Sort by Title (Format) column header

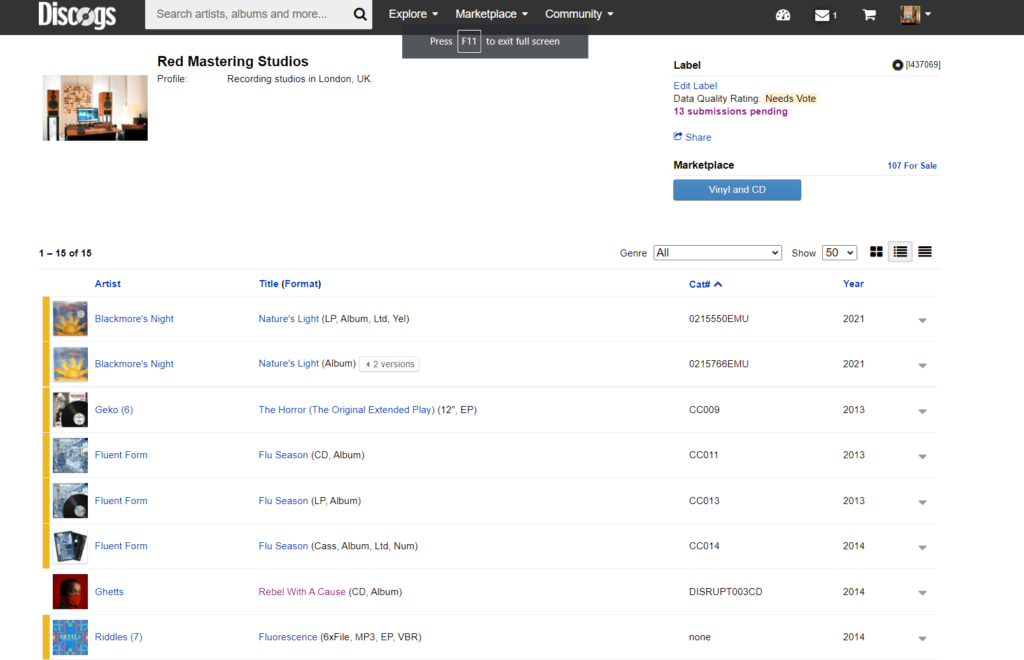pyautogui.click(x=290, y=284)
